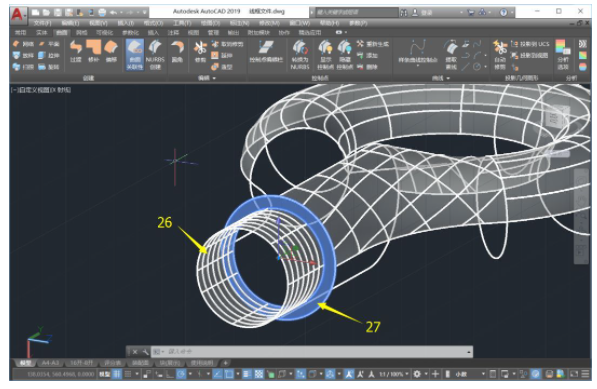
Task: Switch to the Home (常用) ribbon tab
Action: [x=20, y=33]
